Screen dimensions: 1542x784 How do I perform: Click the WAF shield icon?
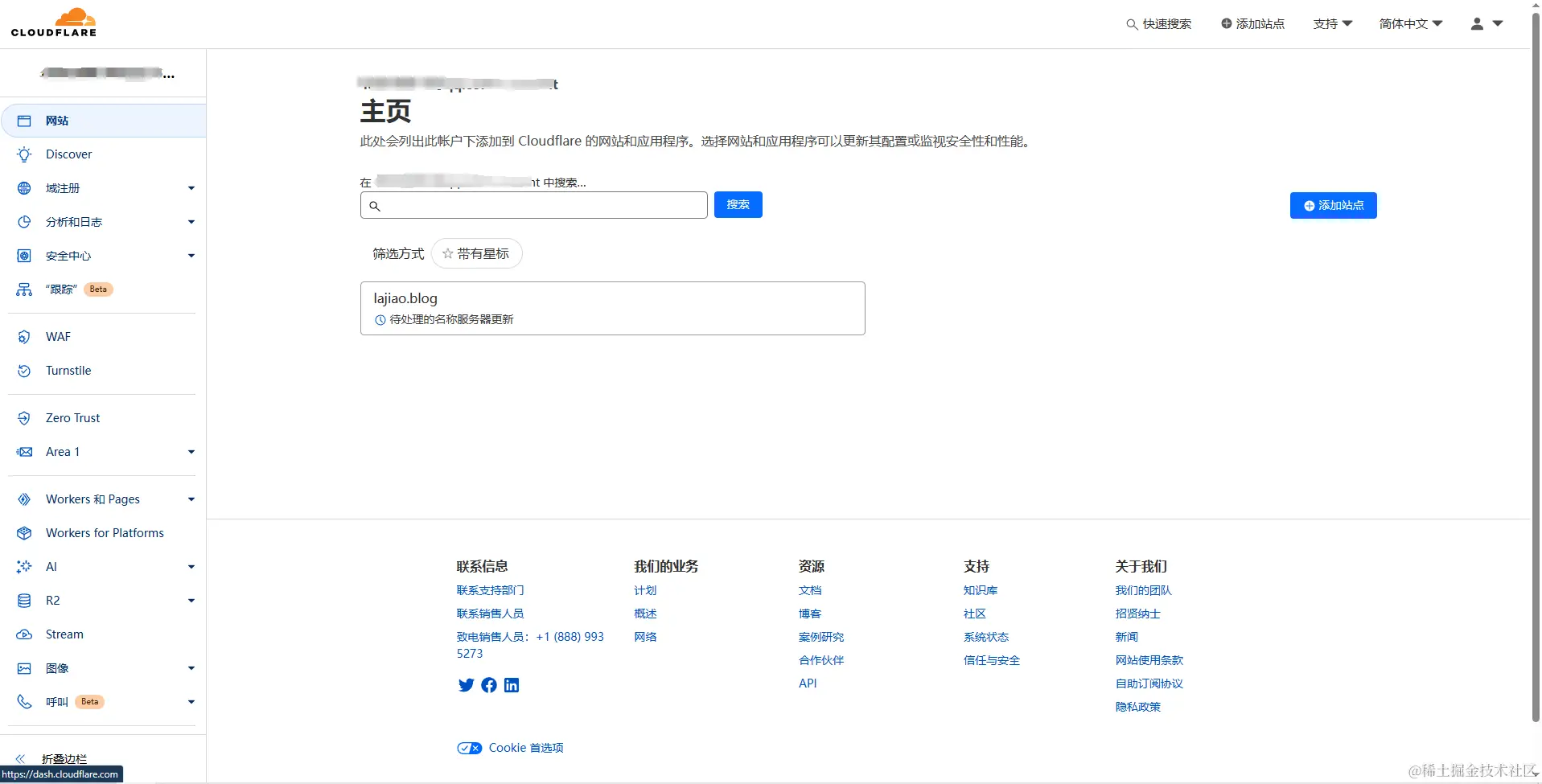(24, 337)
